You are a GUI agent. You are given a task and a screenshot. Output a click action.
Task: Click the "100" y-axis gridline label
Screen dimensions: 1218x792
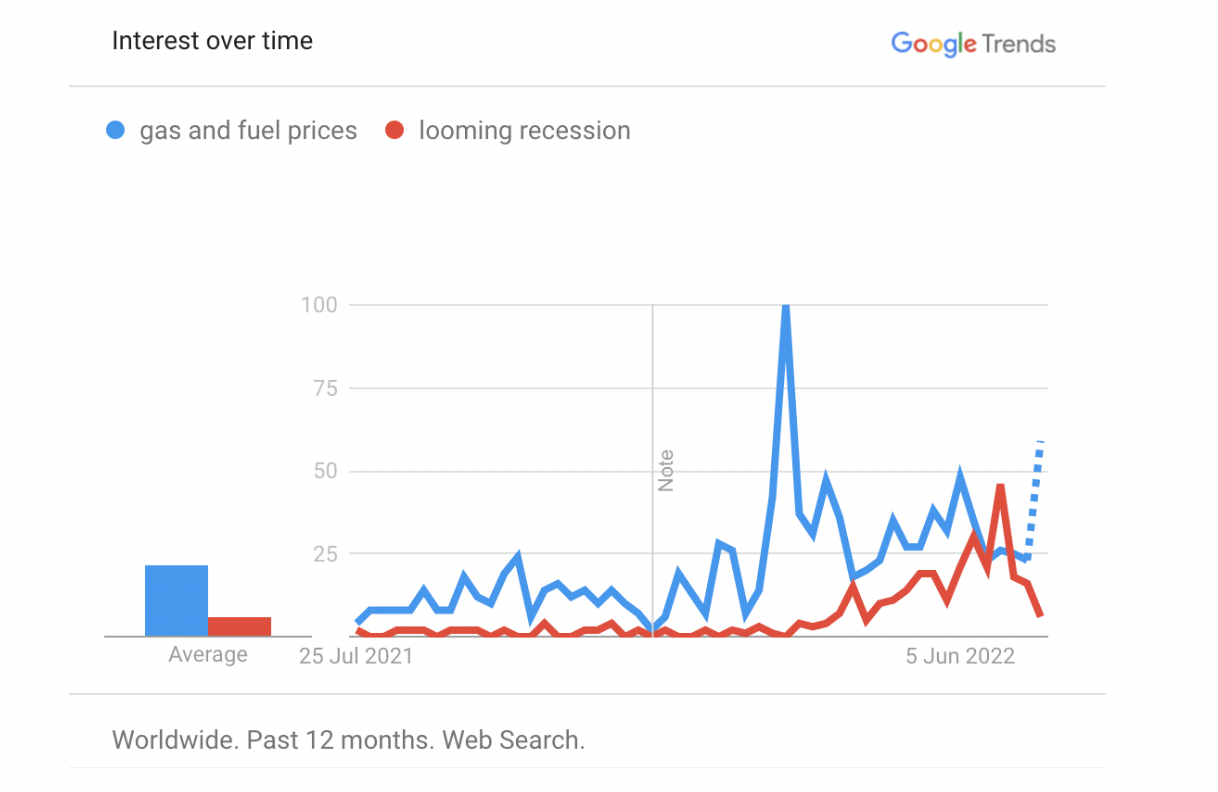(319, 304)
